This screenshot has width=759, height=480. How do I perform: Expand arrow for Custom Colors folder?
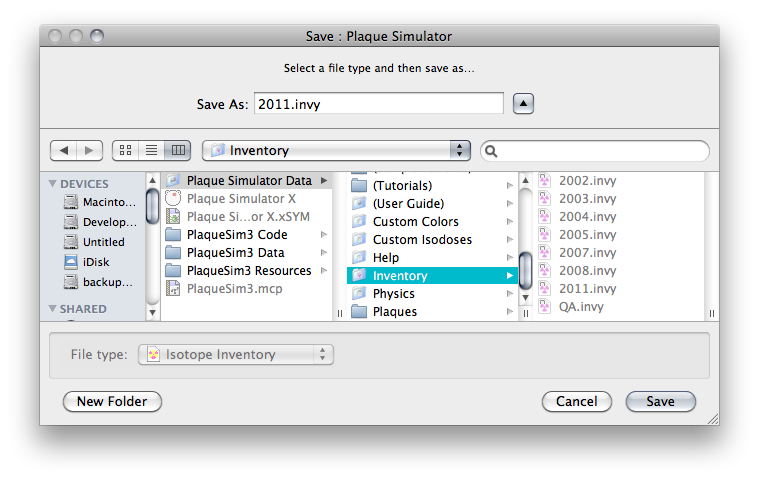click(510, 222)
